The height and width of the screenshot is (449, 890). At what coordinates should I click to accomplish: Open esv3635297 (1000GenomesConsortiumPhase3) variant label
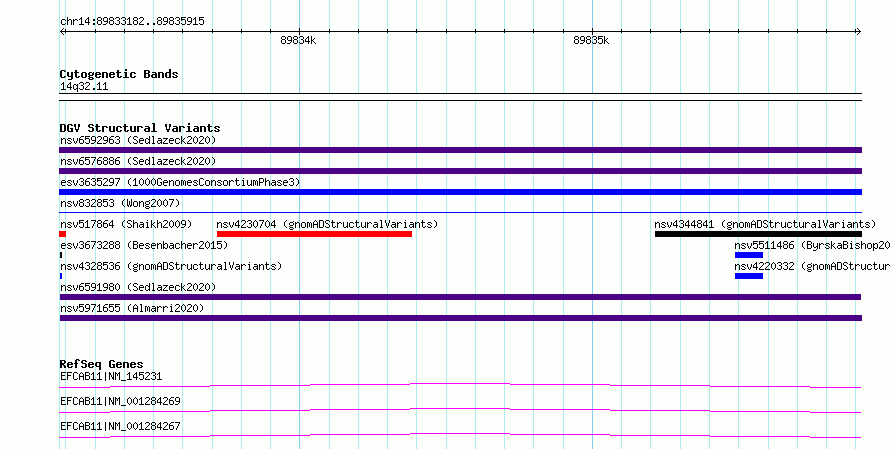pos(180,182)
